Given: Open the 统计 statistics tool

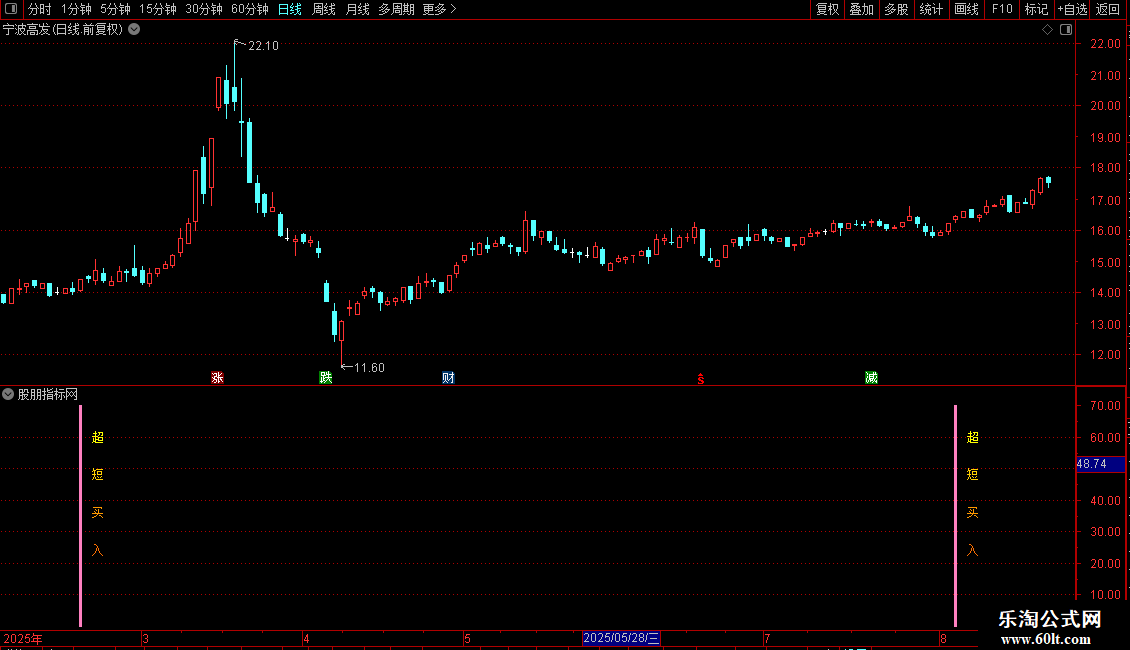Looking at the screenshot, I should (x=930, y=9).
